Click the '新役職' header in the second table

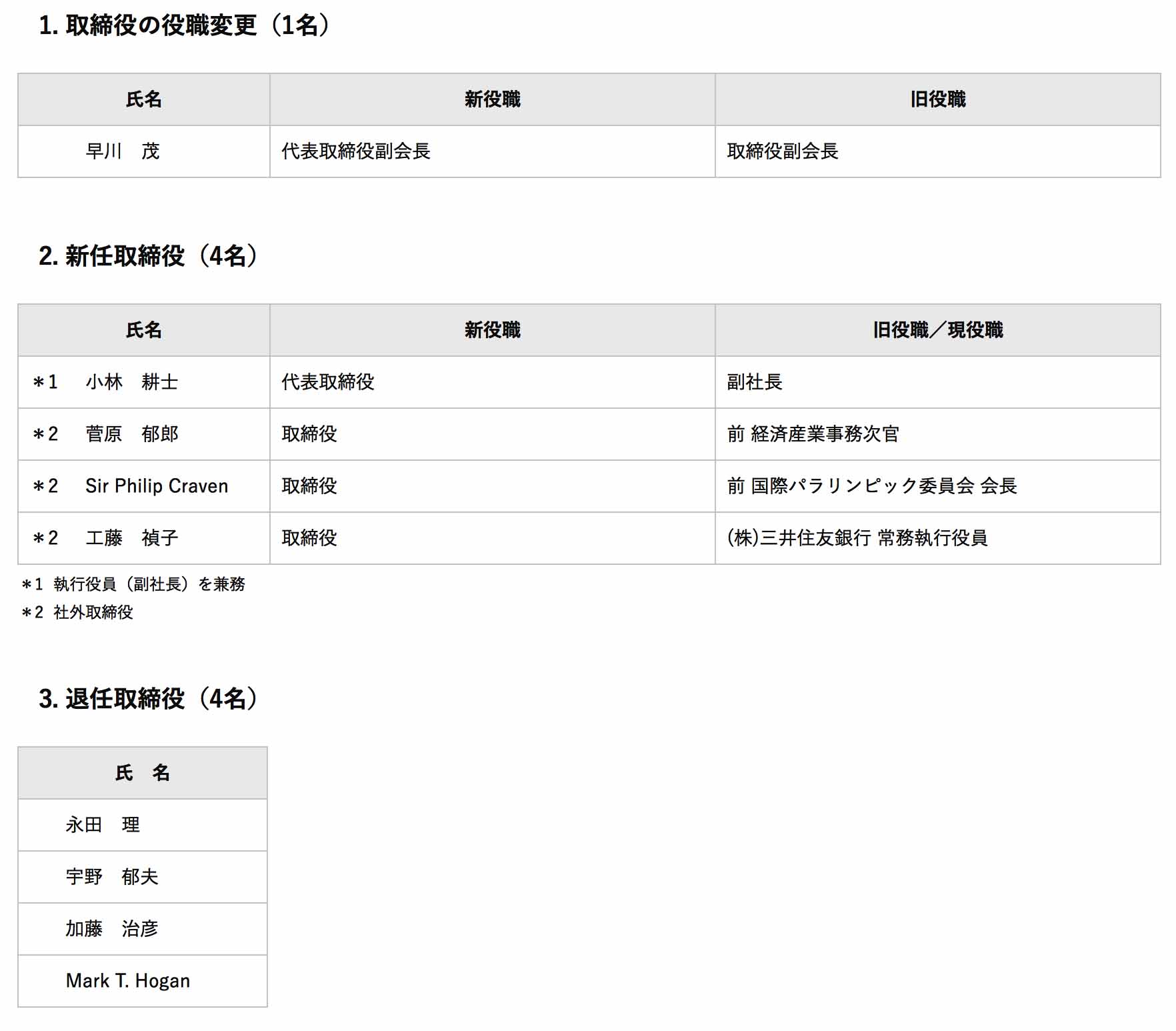click(493, 330)
